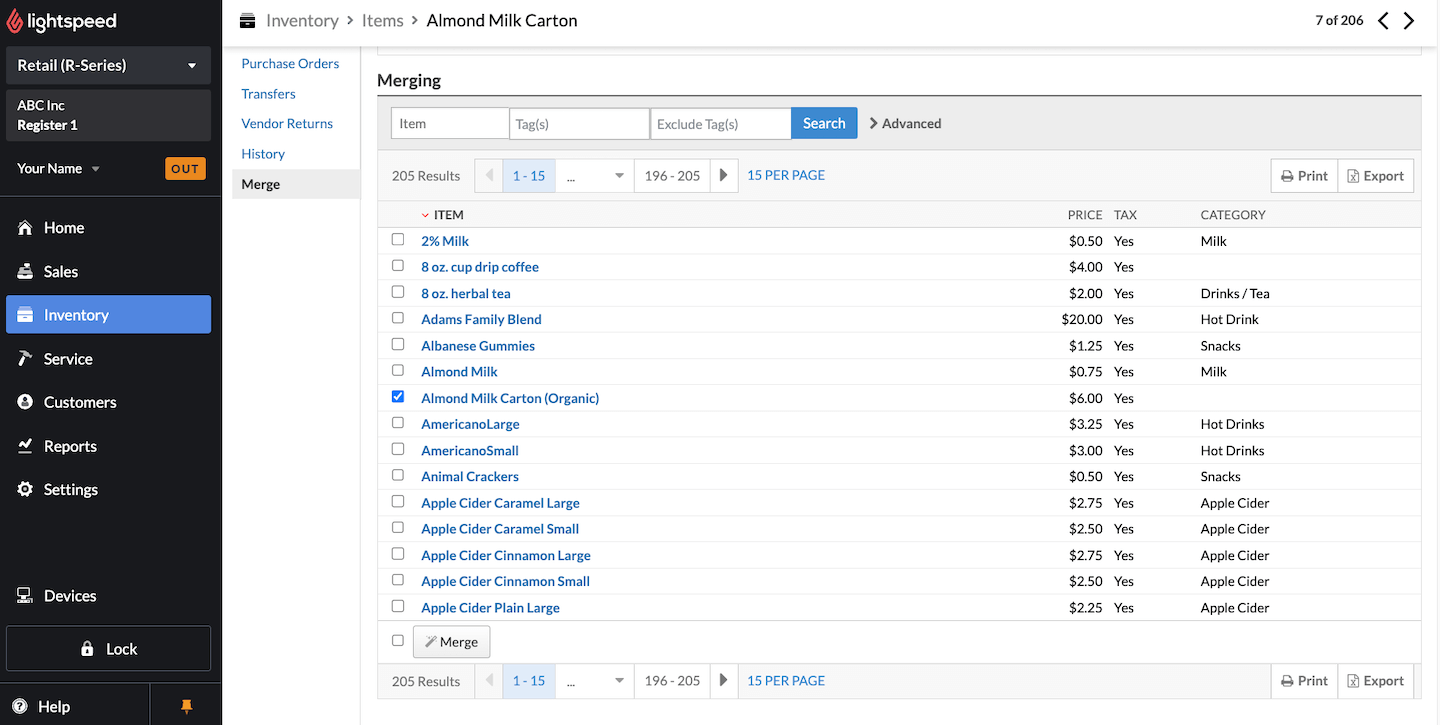Change top 15 PER PAGE setting

(786, 175)
